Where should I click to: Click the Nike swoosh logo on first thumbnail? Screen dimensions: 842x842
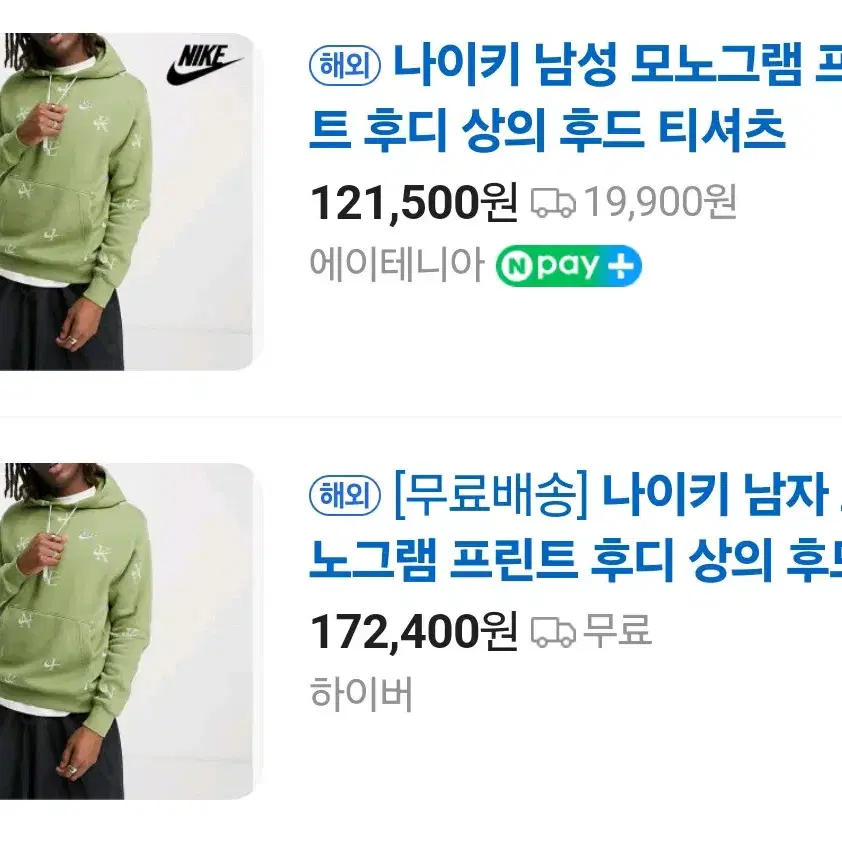(x=205, y=64)
